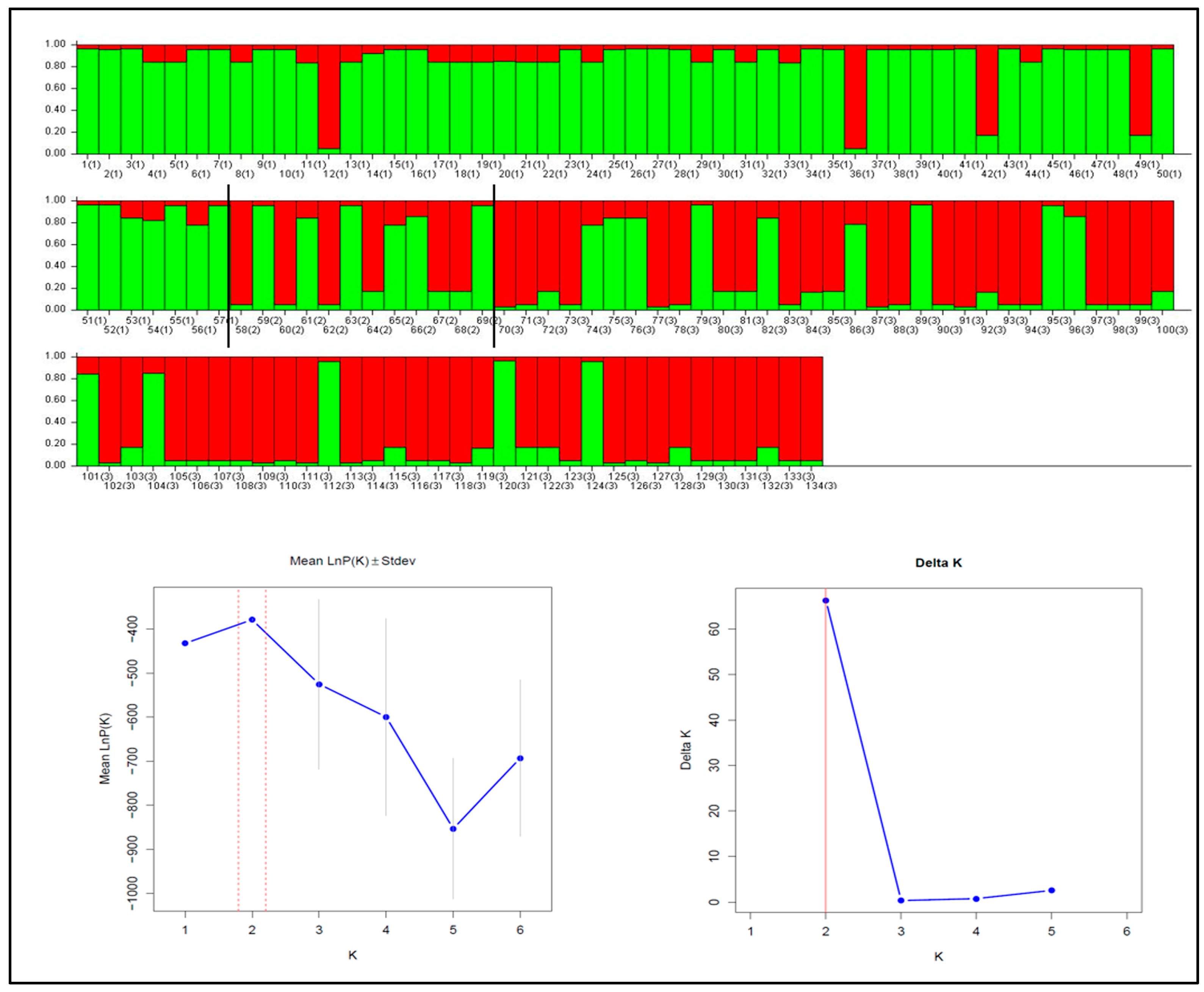Select the tall green bar above sample 89(3)
1204x992 pixels.
921,257
